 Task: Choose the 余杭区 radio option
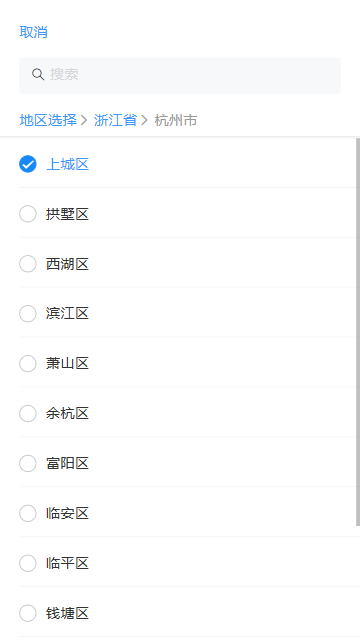click(x=28, y=413)
